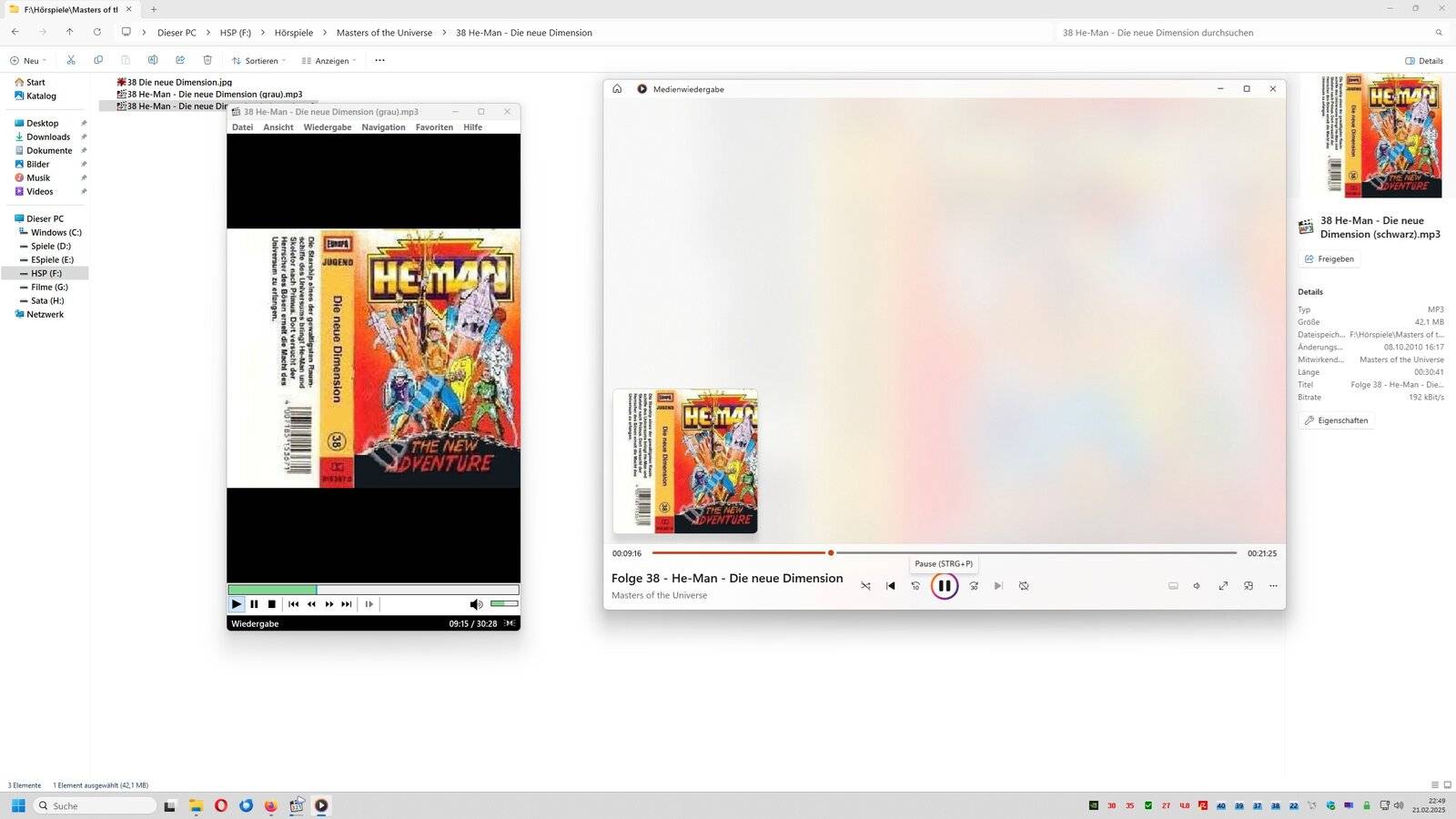Open Netzwerk in the navigation pane
The height and width of the screenshot is (819, 1456).
click(x=45, y=314)
